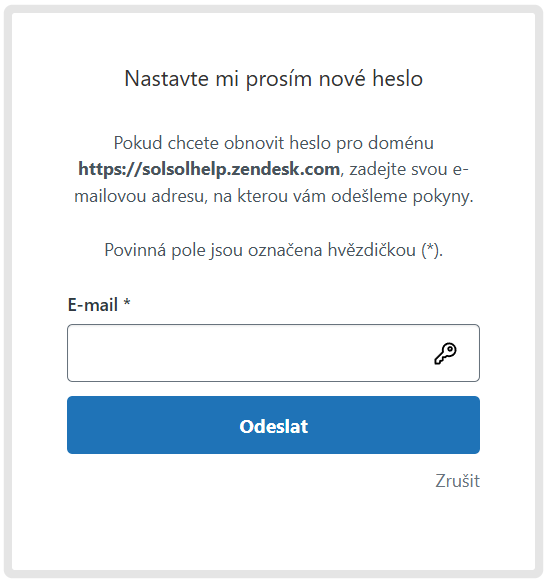Click the word Povinná in the notice
The height and width of the screenshot is (582, 550).
click(135, 250)
